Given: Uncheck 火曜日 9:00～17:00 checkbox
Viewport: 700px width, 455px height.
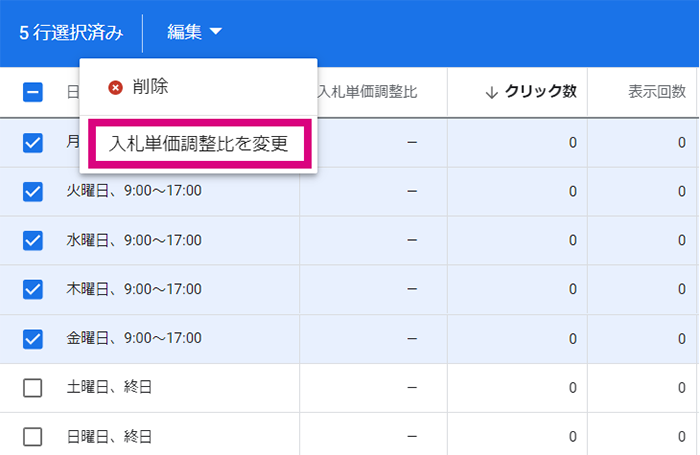Looking at the screenshot, I should [x=33, y=192].
